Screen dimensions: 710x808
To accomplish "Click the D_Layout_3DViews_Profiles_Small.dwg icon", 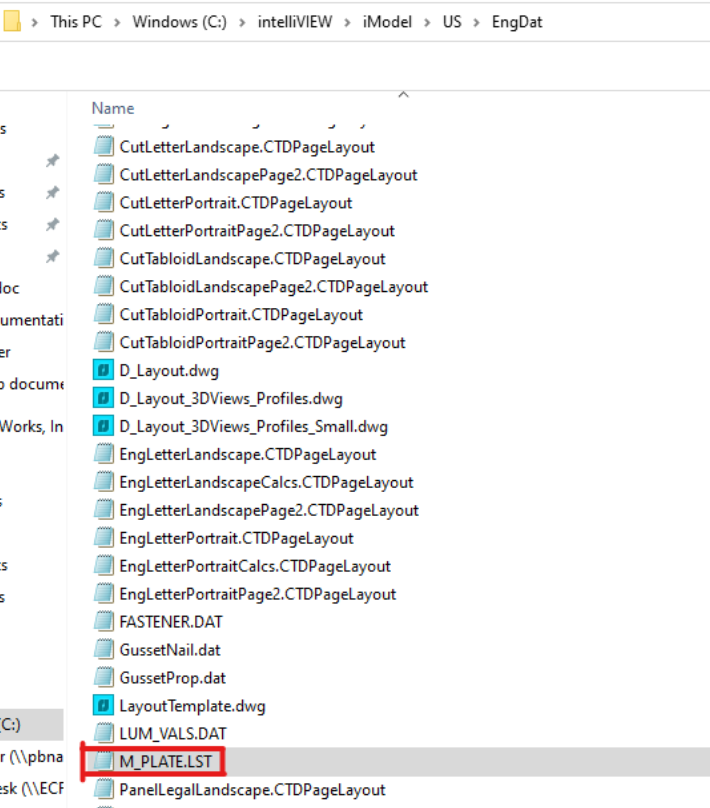I will tap(103, 427).
